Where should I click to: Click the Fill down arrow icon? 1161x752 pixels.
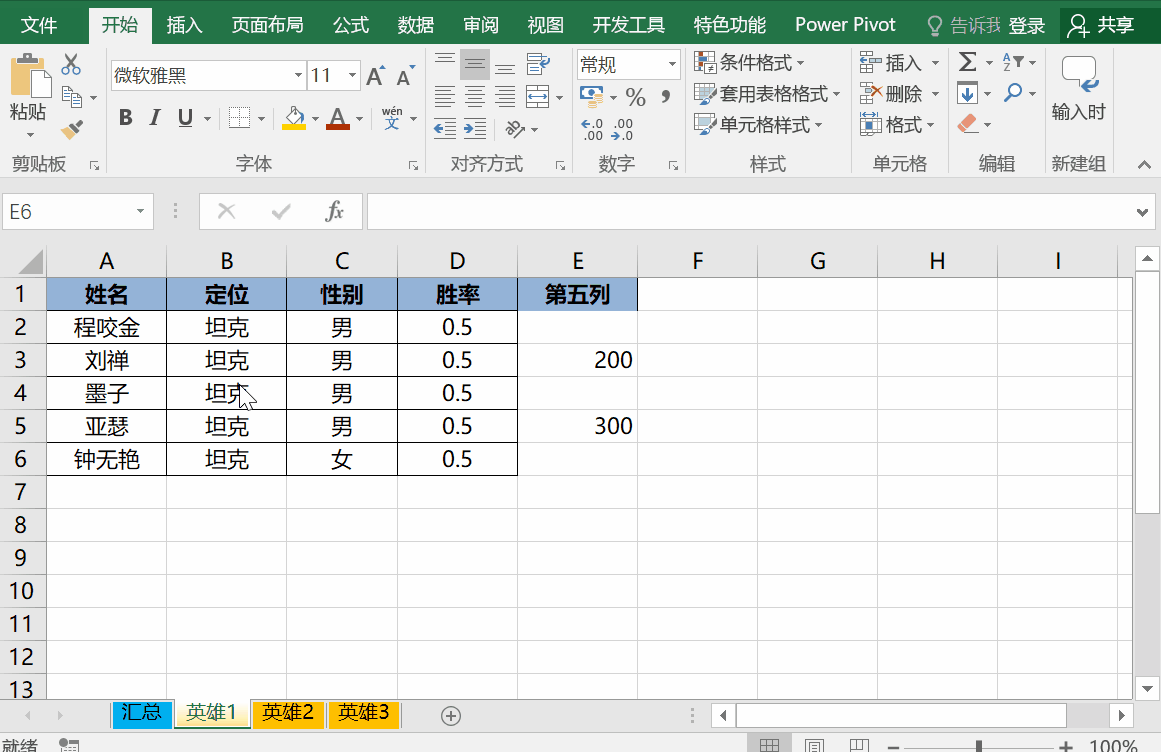pos(968,93)
